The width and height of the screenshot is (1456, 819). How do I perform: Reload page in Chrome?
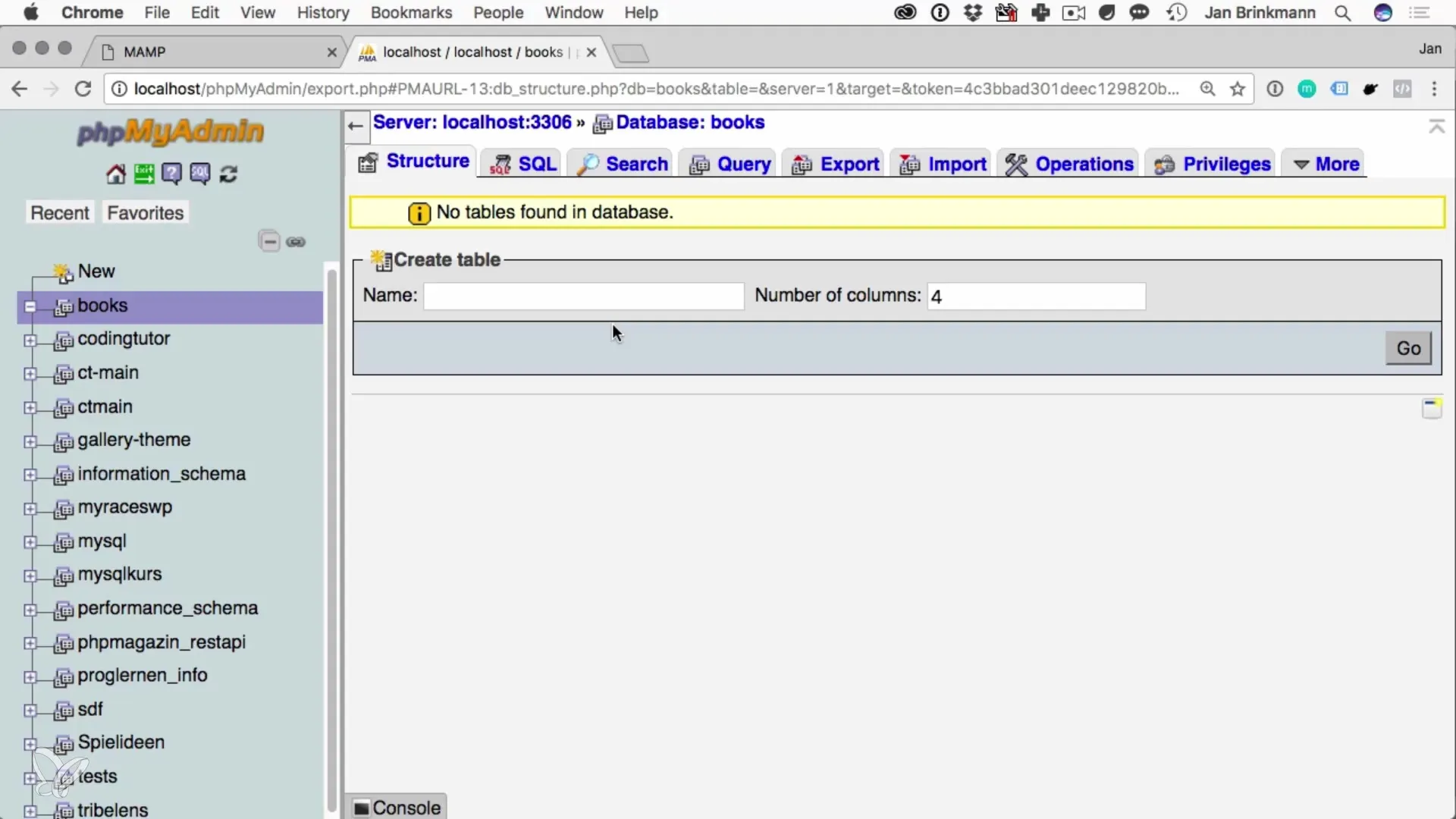83,89
